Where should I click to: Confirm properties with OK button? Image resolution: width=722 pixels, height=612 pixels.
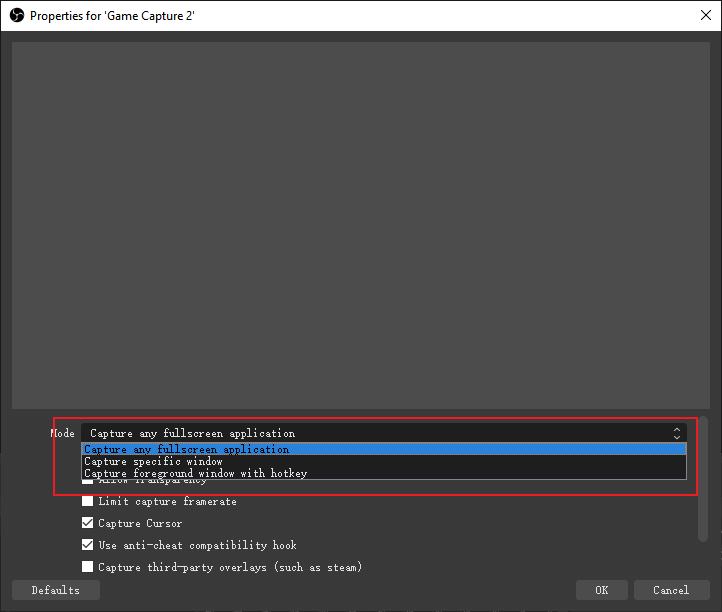point(601,590)
